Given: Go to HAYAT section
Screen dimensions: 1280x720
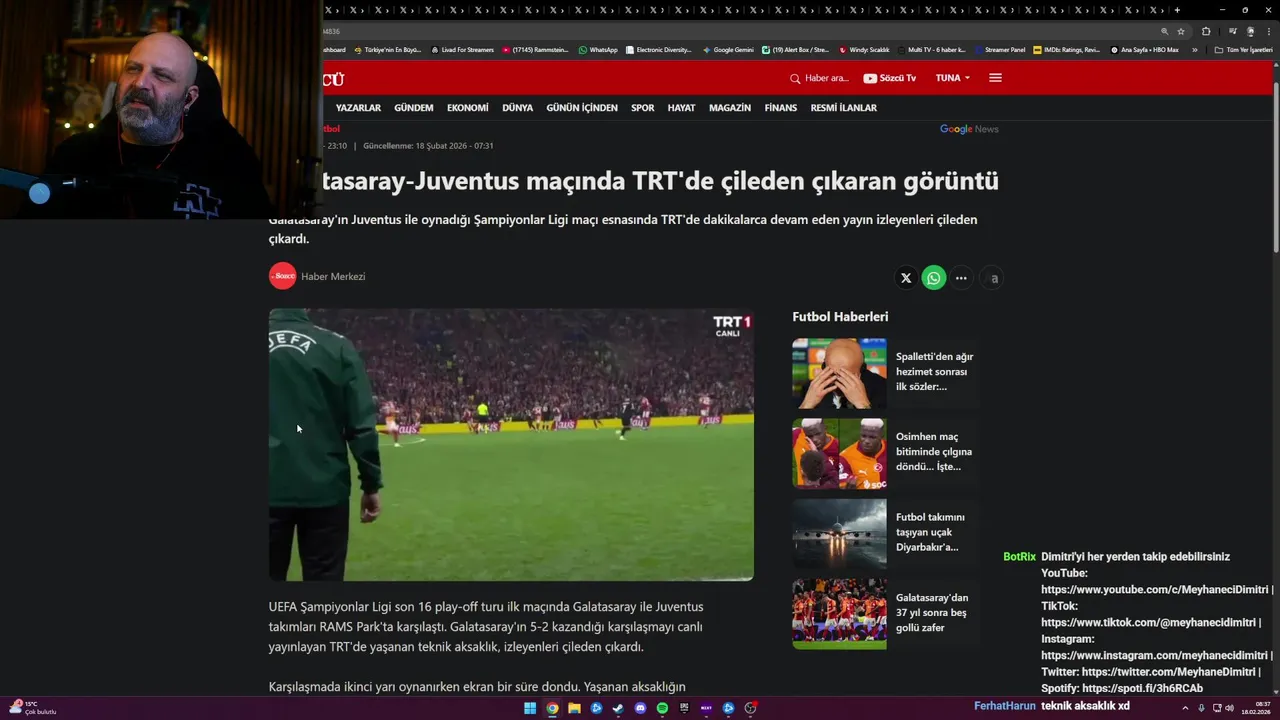Looking at the screenshot, I should coord(682,108).
